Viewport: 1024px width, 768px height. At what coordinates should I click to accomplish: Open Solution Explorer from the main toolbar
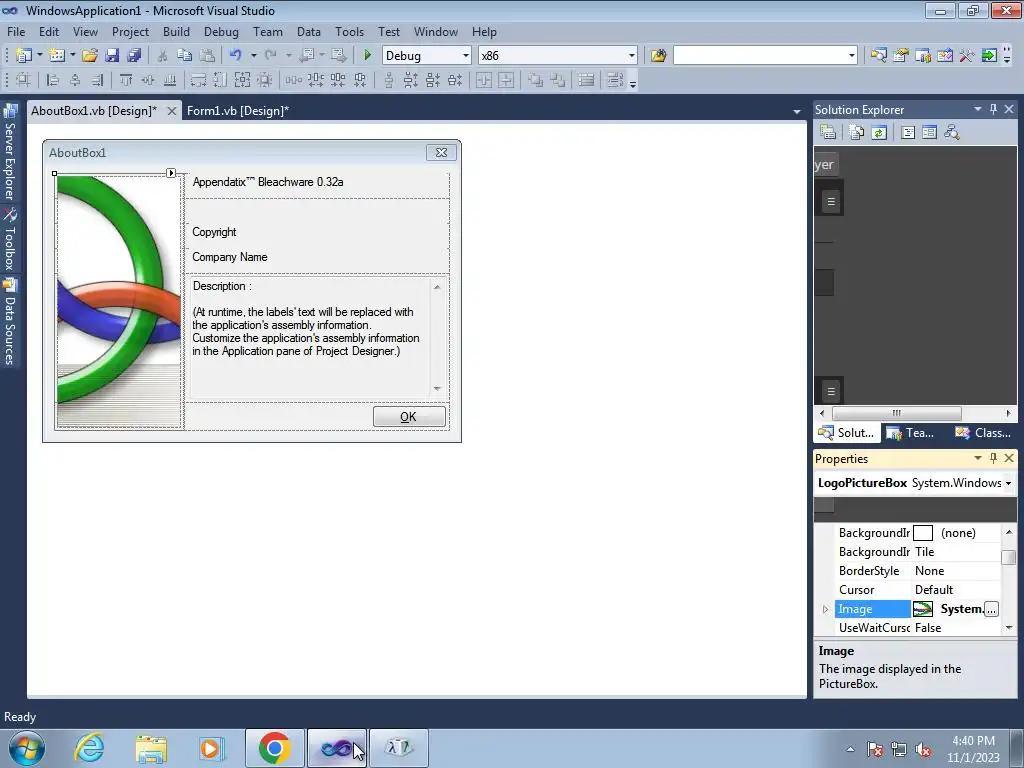tap(878, 56)
